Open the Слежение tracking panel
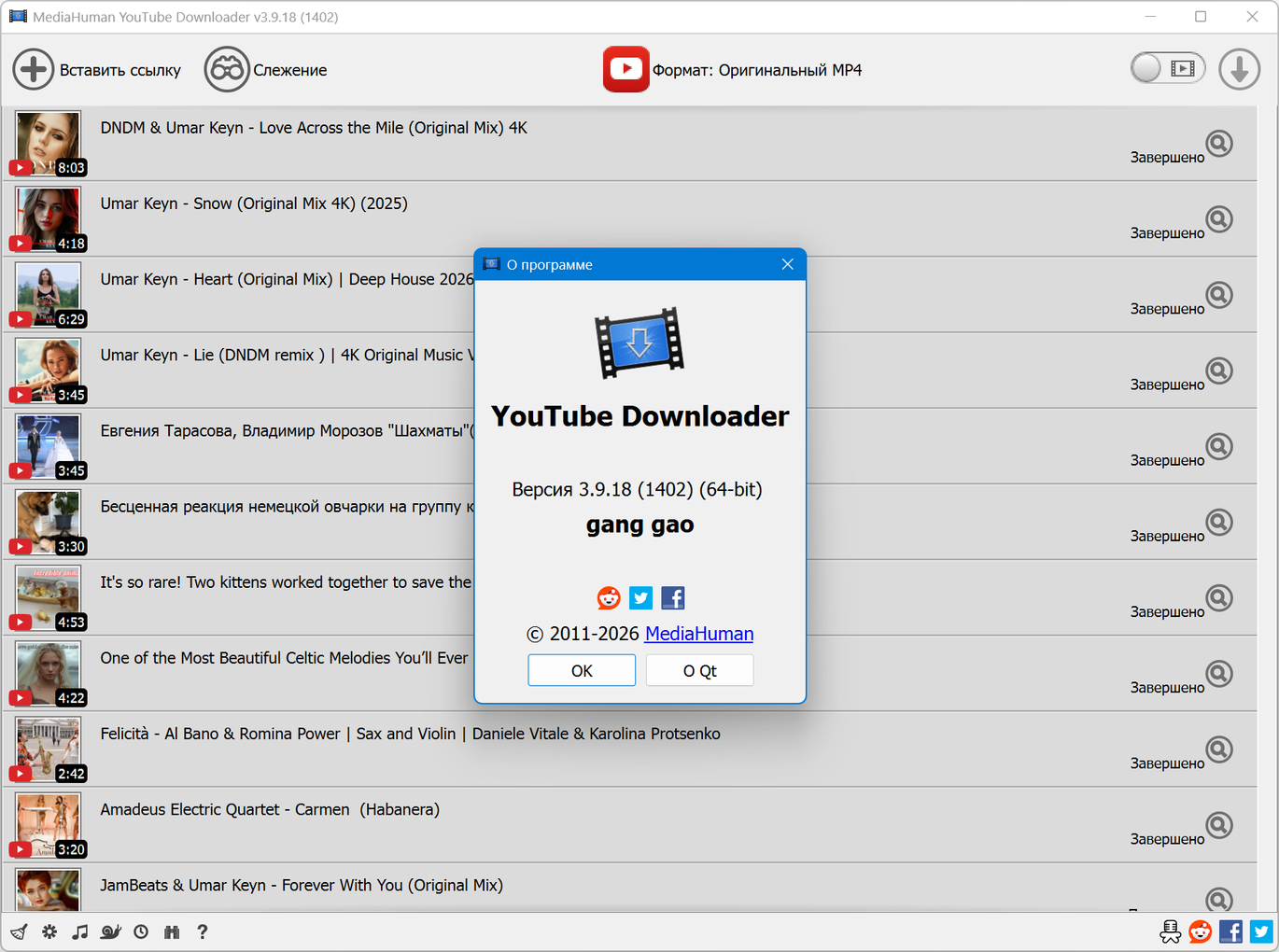This screenshot has height=952, width=1279. click(266, 70)
